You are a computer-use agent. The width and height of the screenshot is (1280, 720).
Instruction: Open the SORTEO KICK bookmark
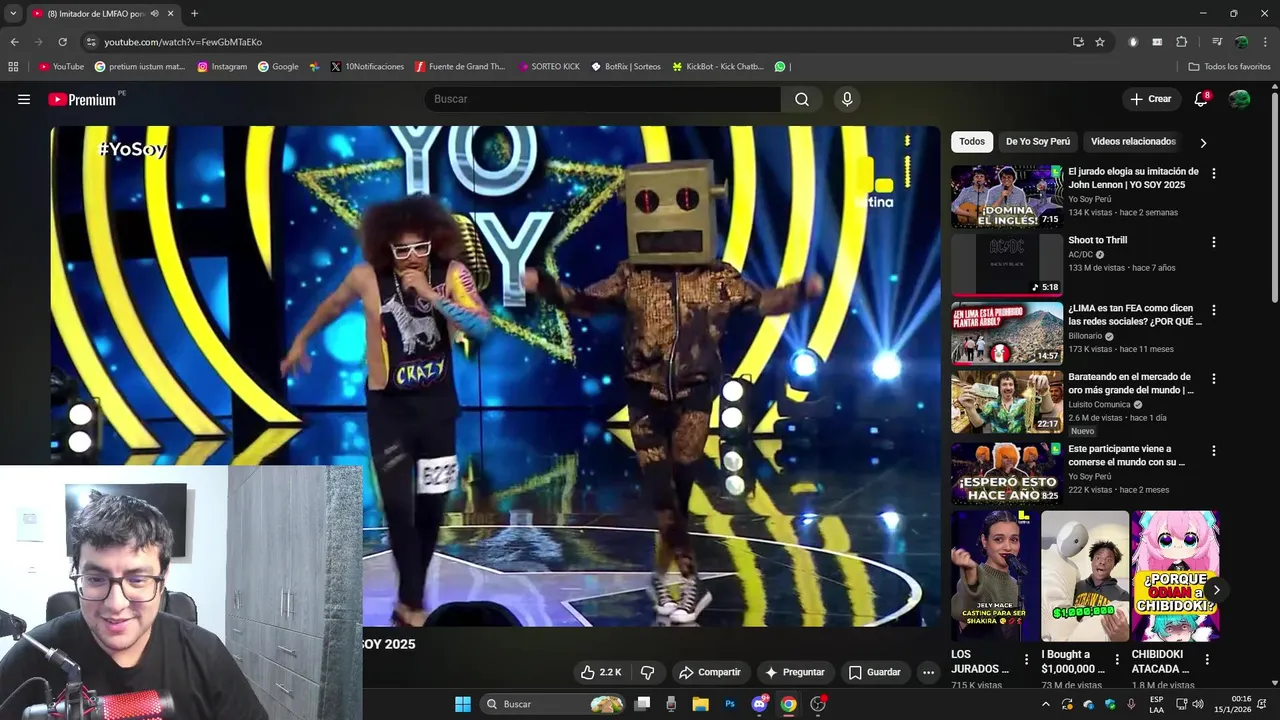(x=549, y=67)
